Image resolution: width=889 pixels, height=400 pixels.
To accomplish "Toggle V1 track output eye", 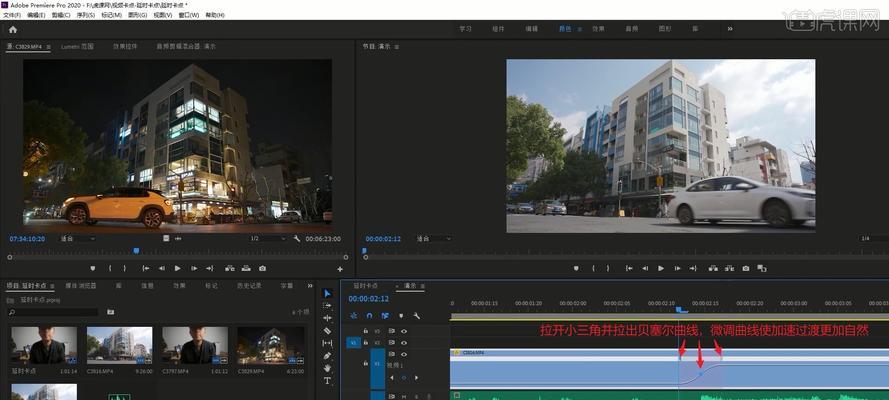I will pyautogui.click(x=404, y=355).
